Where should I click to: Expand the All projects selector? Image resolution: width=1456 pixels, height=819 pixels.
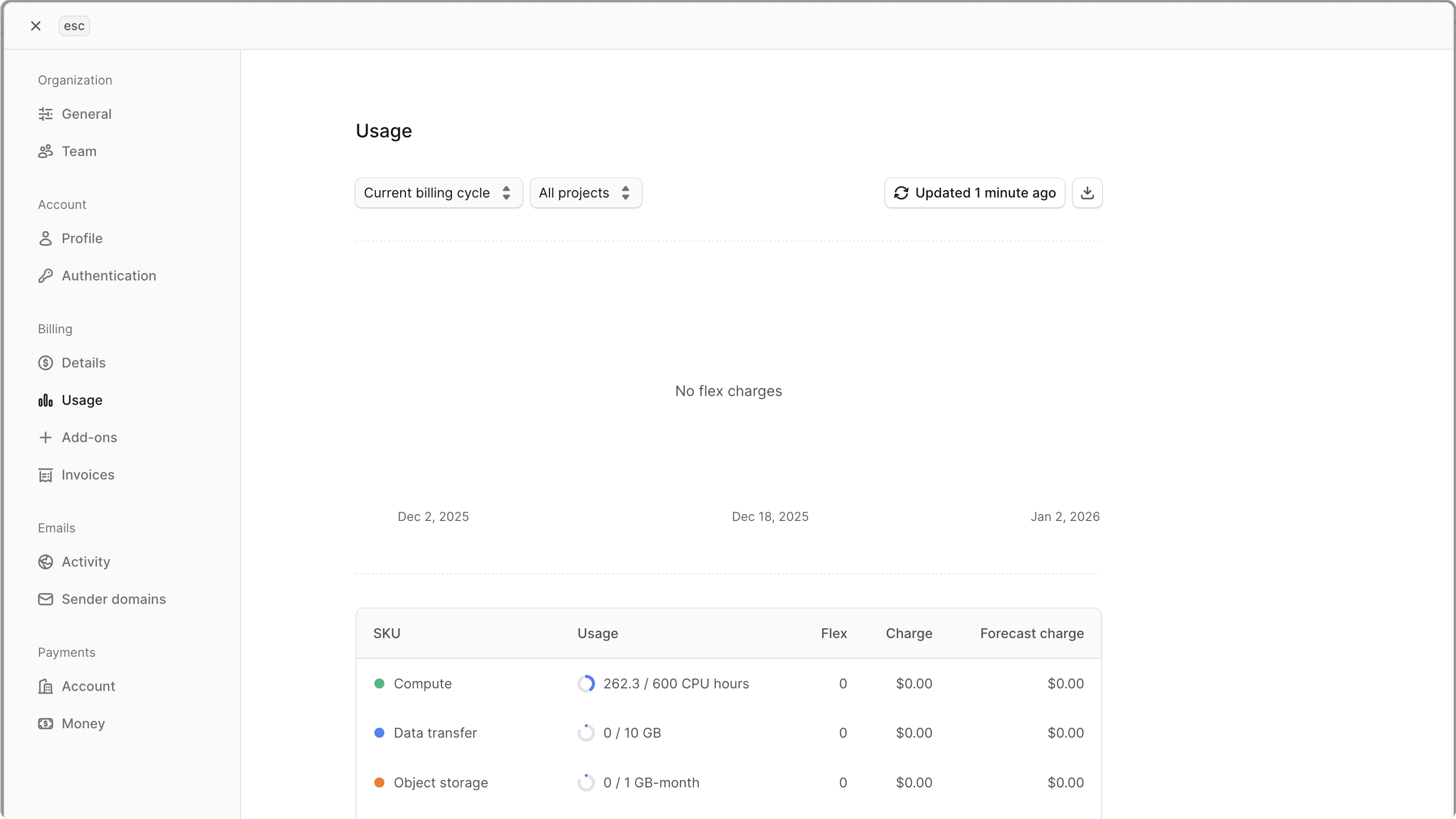pos(586,193)
